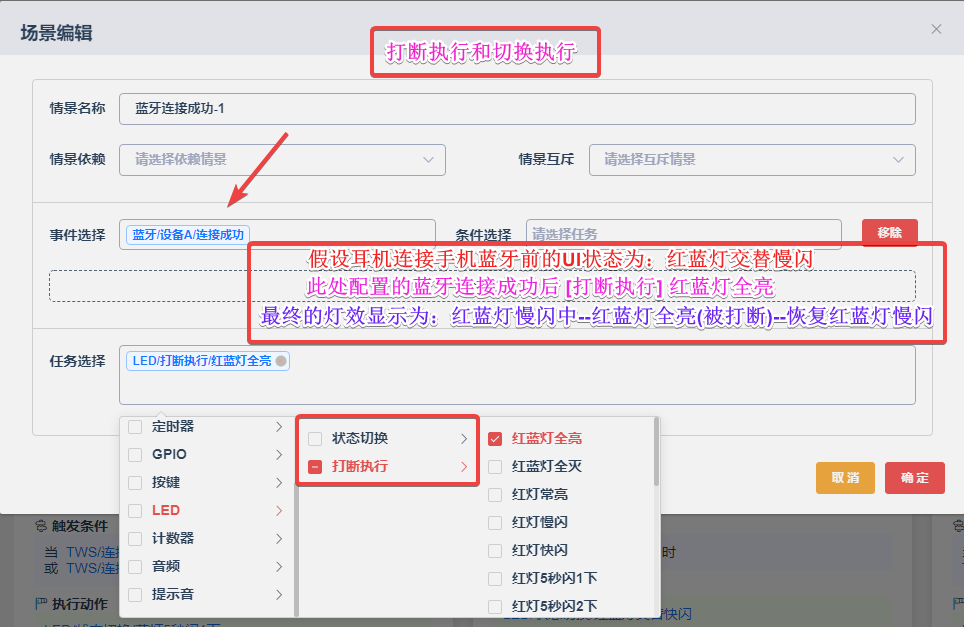This screenshot has width=964, height=627.
Task: Close the scene edit dialog
Action: click(936, 29)
